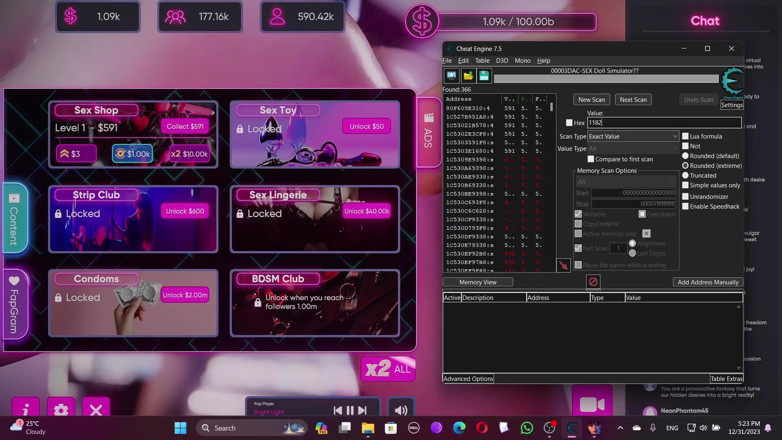Open the Content side tab
Image resolution: width=782 pixels, height=440 pixels.
pyautogui.click(x=14, y=219)
